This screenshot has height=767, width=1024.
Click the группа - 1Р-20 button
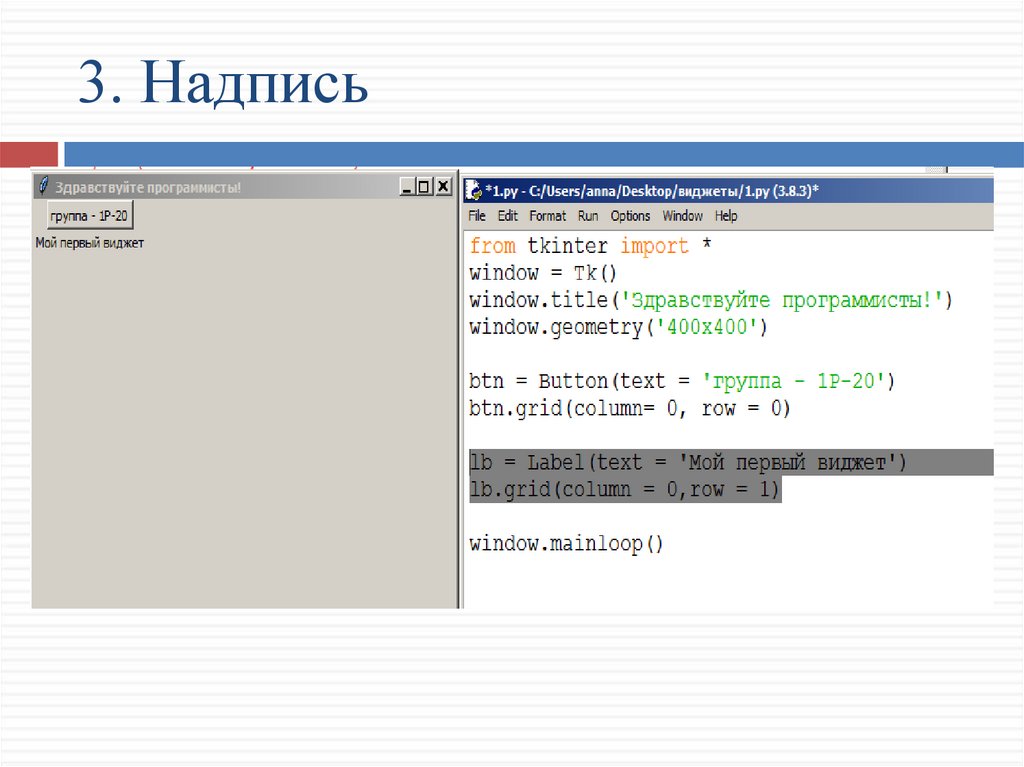(90, 216)
